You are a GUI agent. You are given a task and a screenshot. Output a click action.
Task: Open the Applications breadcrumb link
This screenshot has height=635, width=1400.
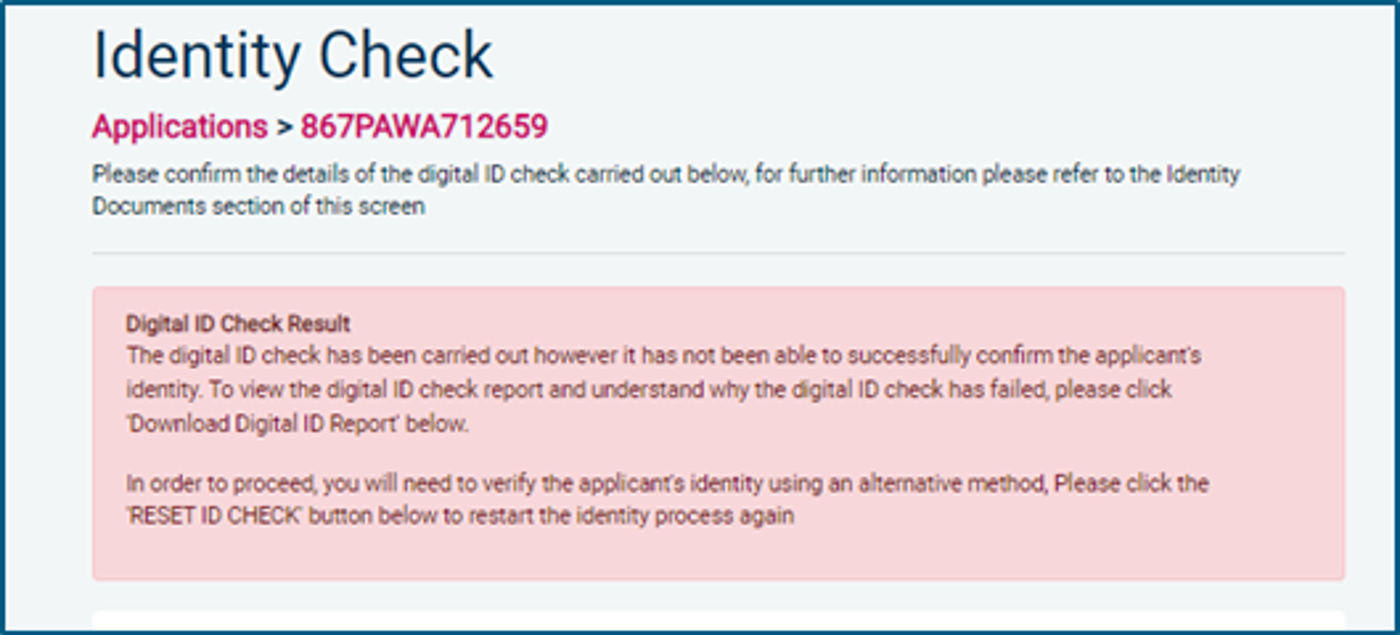coord(180,127)
